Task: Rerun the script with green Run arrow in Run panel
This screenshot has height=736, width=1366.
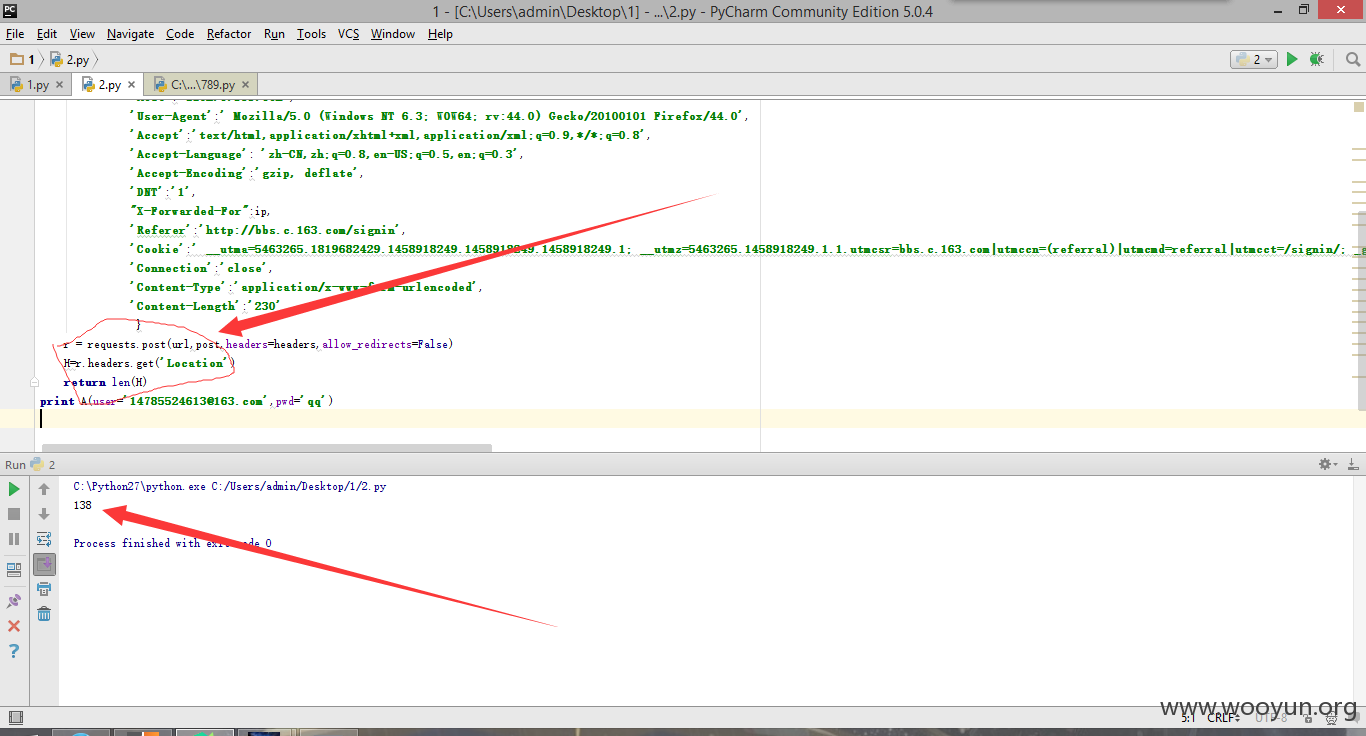Action: [14, 489]
